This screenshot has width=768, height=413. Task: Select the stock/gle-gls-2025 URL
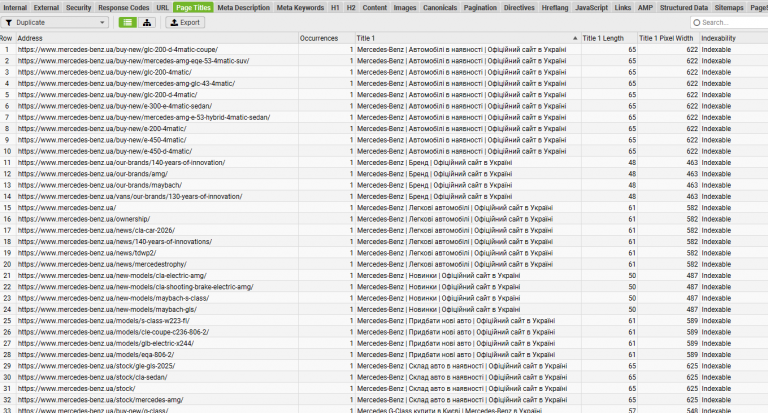click(96, 366)
